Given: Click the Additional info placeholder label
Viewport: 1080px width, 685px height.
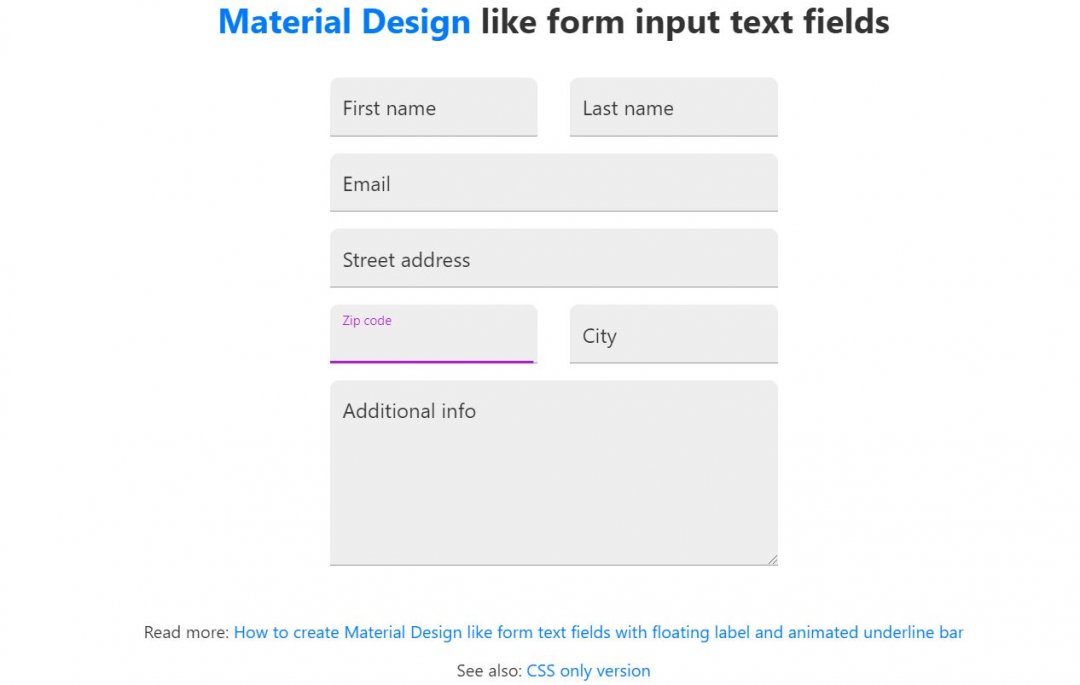Looking at the screenshot, I should pyautogui.click(x=409, y=411).
